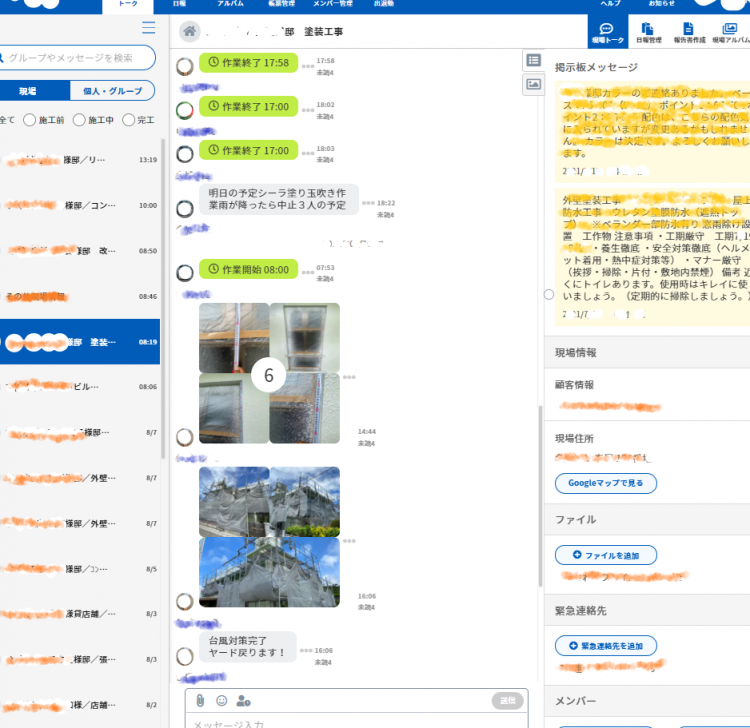Click the chat area vertical scrollbar
The image size is (750, 728).
point(540,496)
